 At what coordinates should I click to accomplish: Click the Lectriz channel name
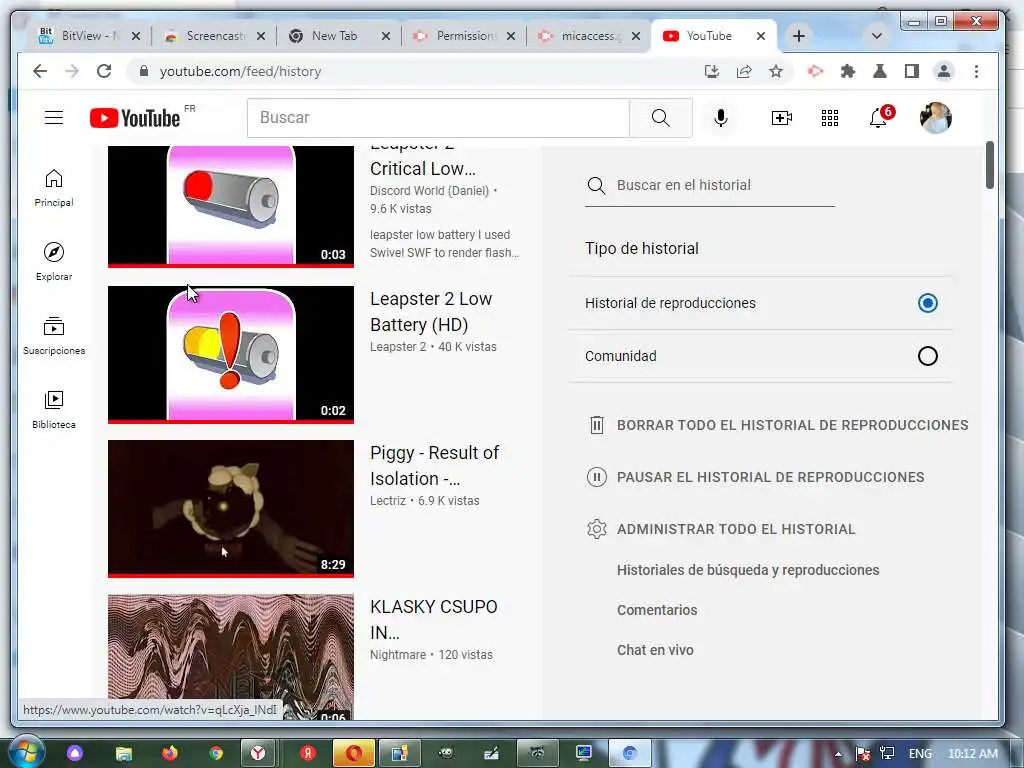pyautogui.click(x=387, y=501)
